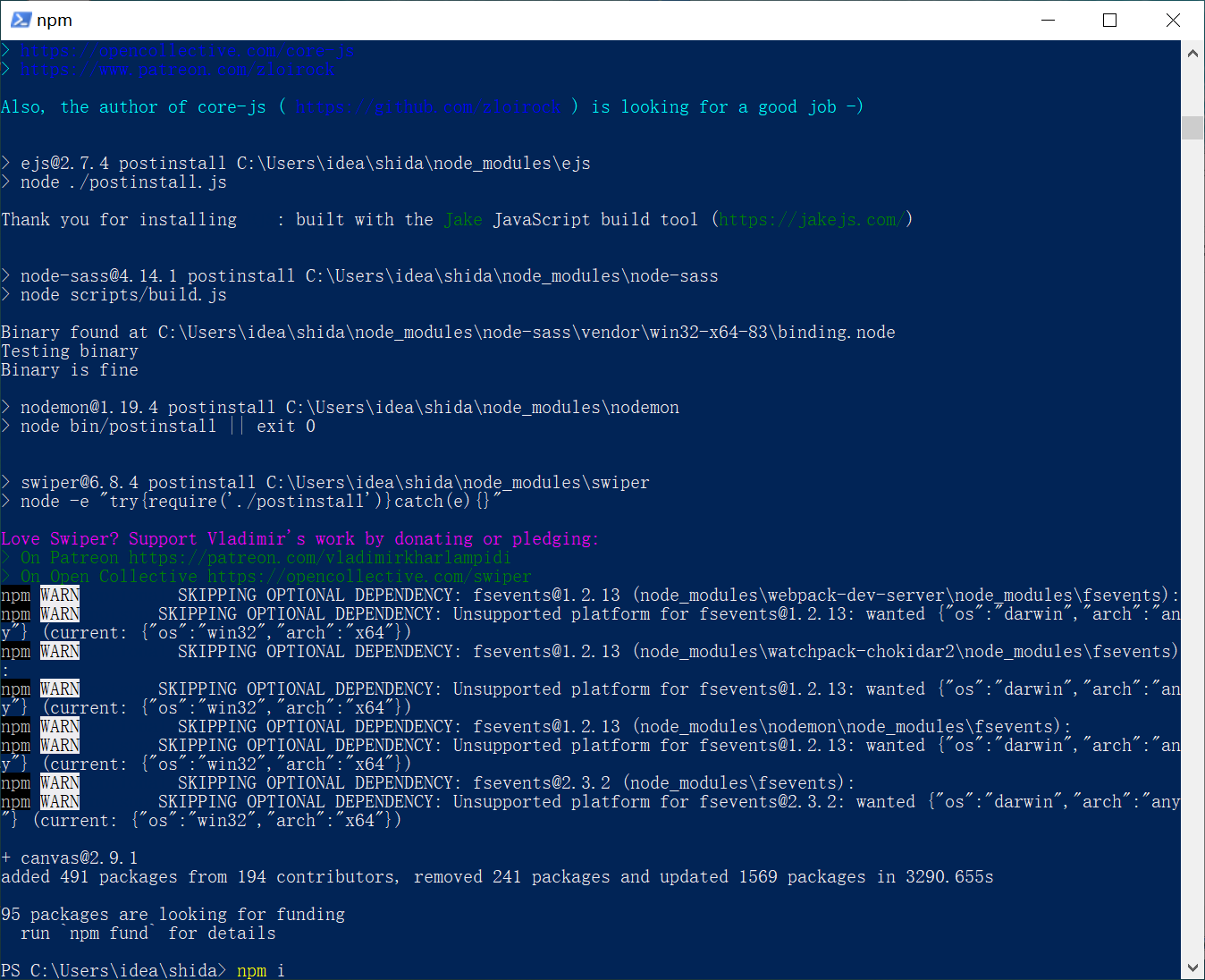This screenshot has width=1205, height=980.
Task: Click the Binary is fine output line
Action: (69, 369)
